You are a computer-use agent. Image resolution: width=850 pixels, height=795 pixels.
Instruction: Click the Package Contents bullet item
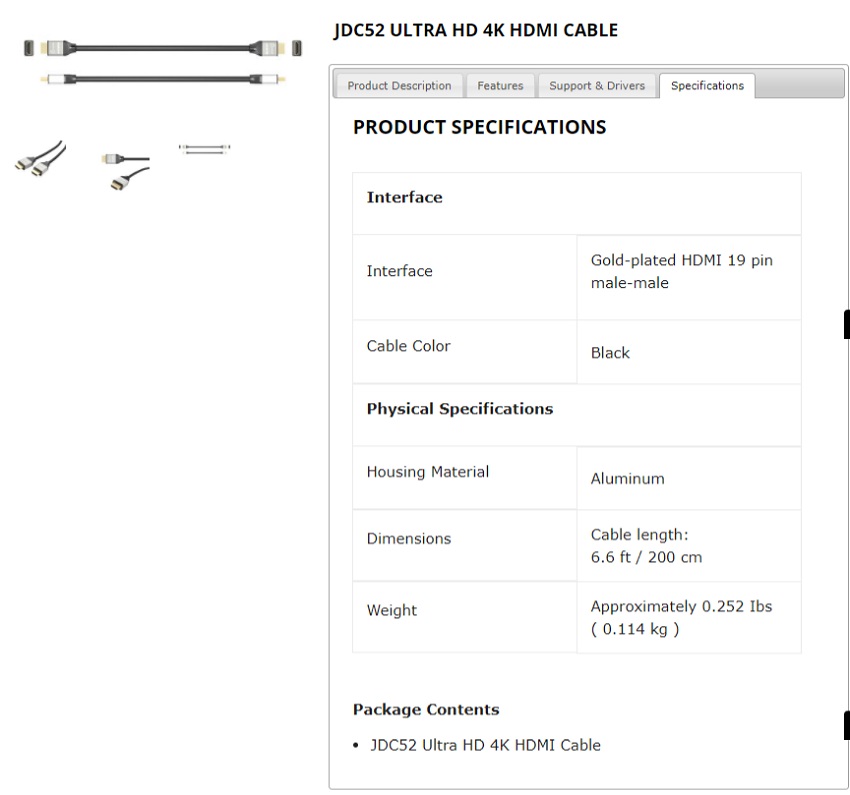tap(485, 745)
